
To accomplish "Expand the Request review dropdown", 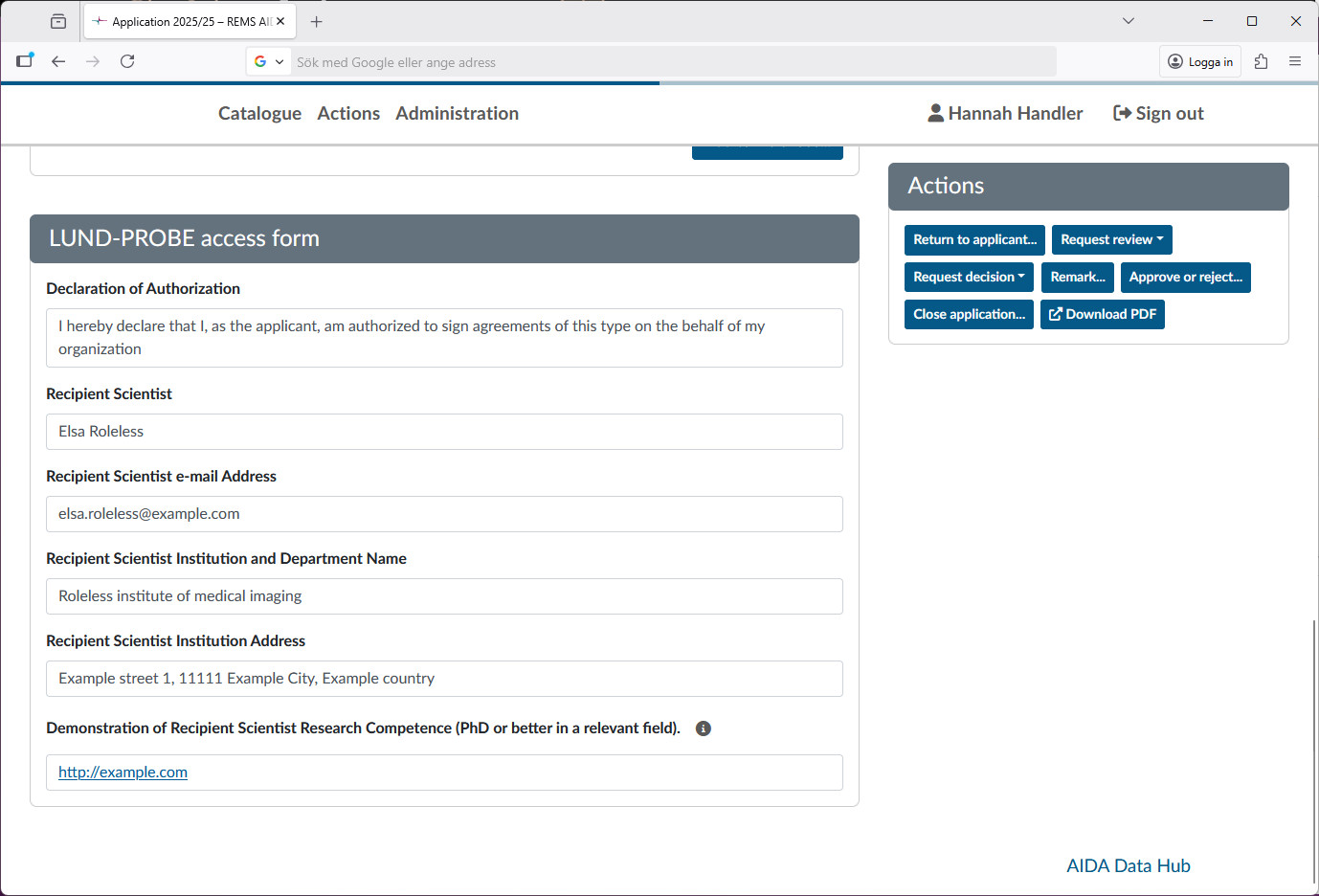I will click(1111, 239).
